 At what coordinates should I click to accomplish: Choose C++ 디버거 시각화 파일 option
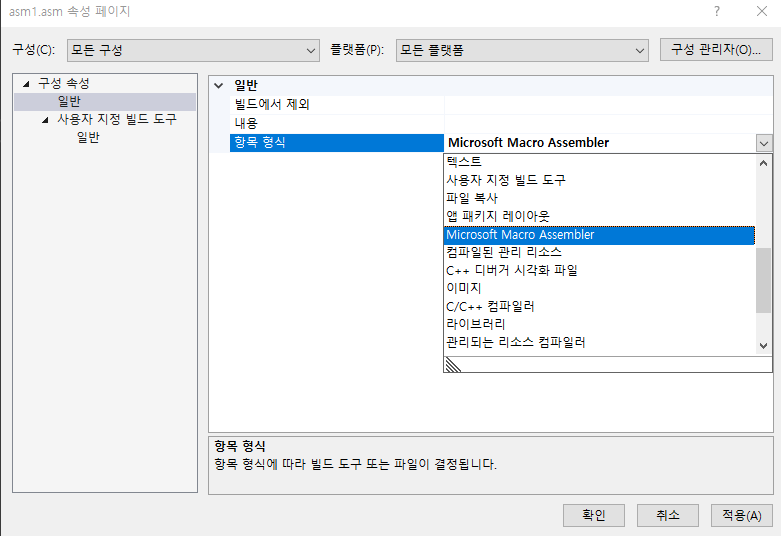599,270
